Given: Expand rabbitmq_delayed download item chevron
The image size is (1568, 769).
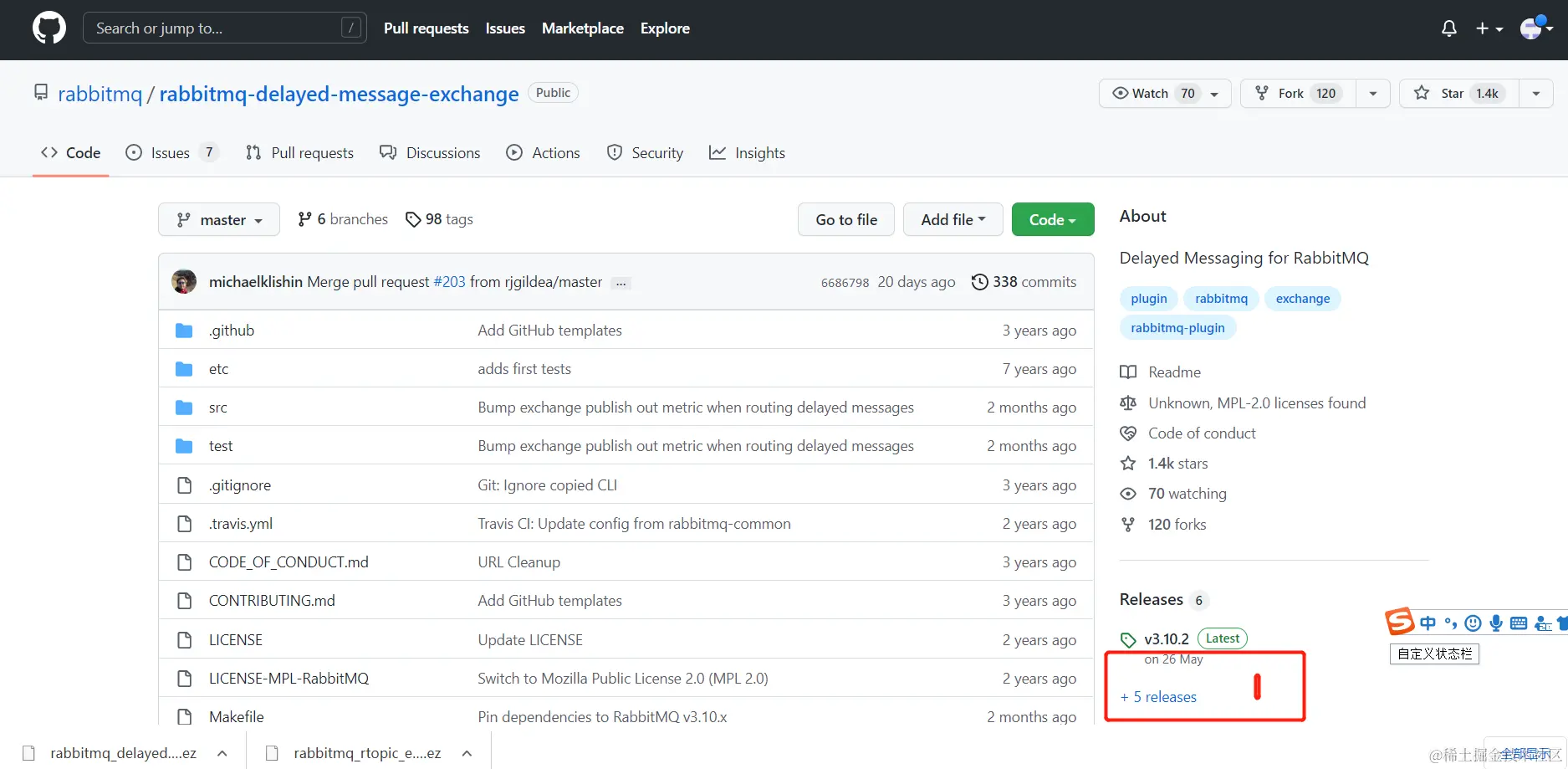Looking at the screenshot, I should point(222,753).
